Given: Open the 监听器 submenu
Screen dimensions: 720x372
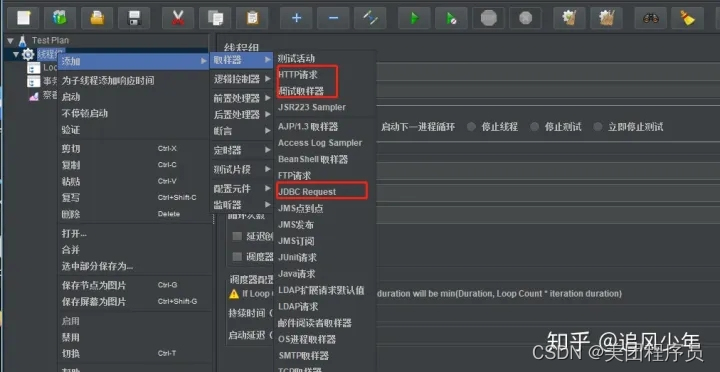Looking at the screenshot, I should [x=242, y=205].
